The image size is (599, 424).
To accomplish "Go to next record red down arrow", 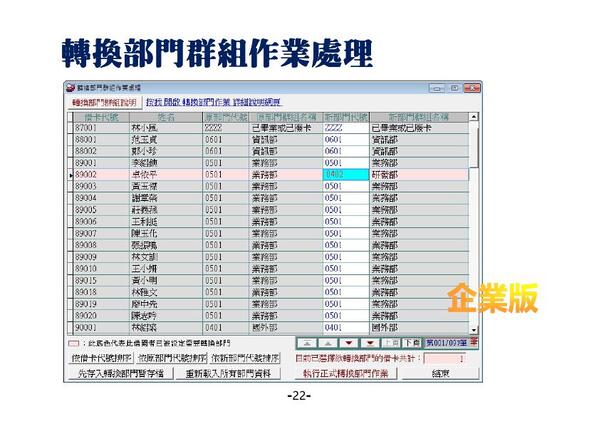I will tap(349, 343).
